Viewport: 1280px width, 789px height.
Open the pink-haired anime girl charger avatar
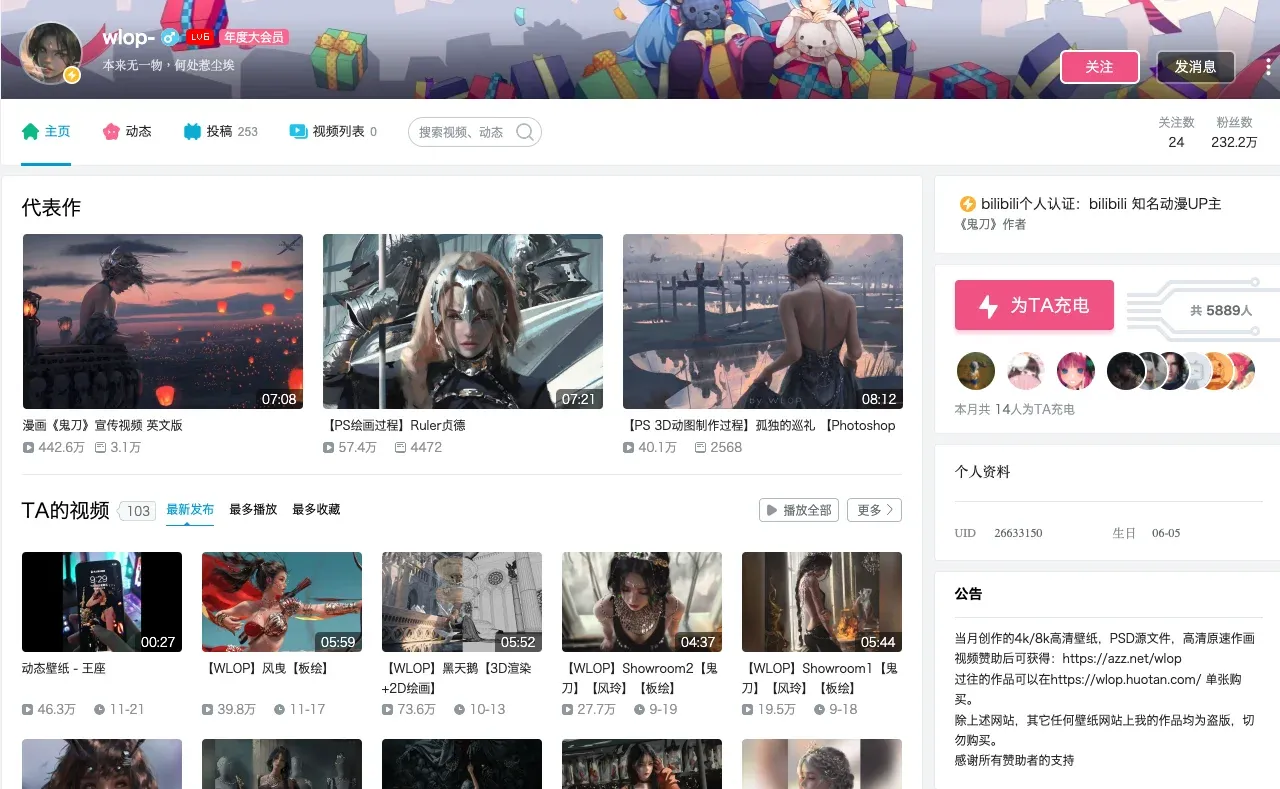click(1076, 371)
